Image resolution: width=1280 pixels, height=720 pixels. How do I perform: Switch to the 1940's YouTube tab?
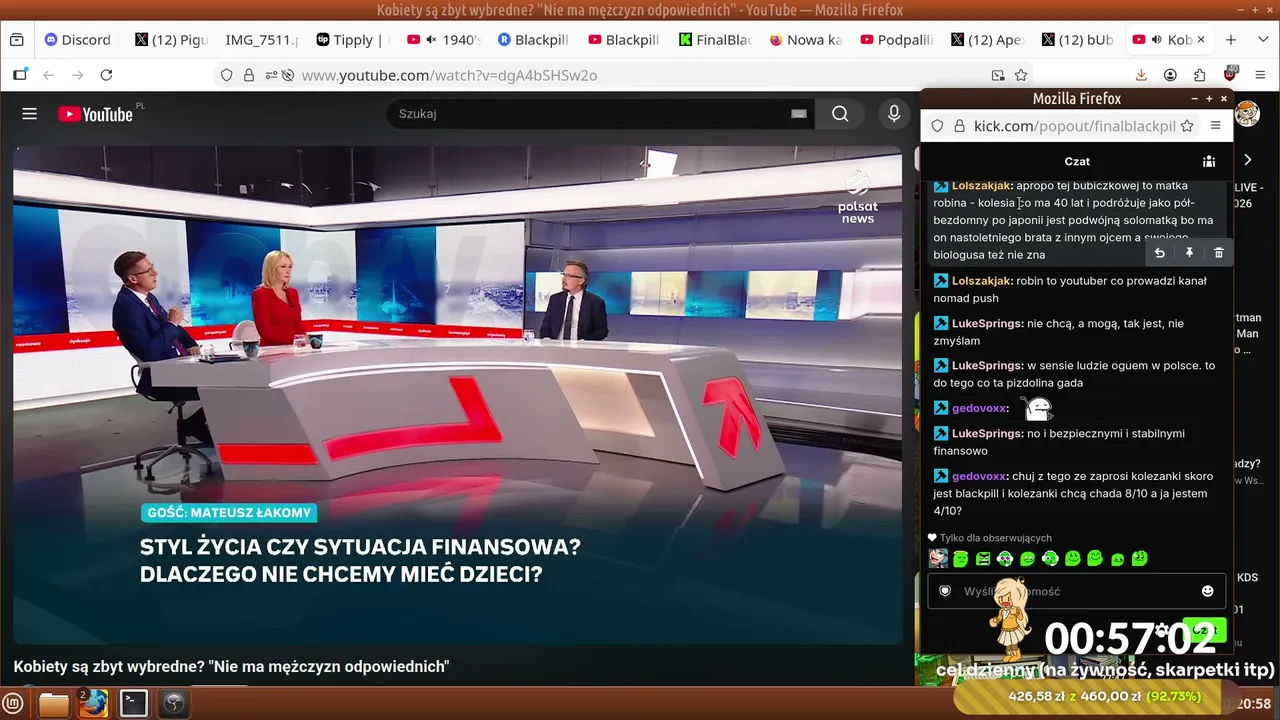443,40
